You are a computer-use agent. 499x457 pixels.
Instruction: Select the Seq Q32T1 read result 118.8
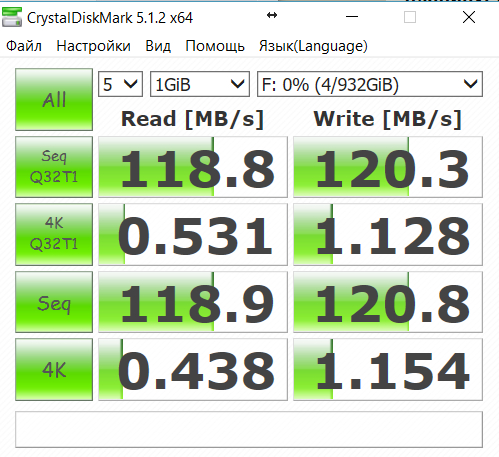(x=193, y=167)
